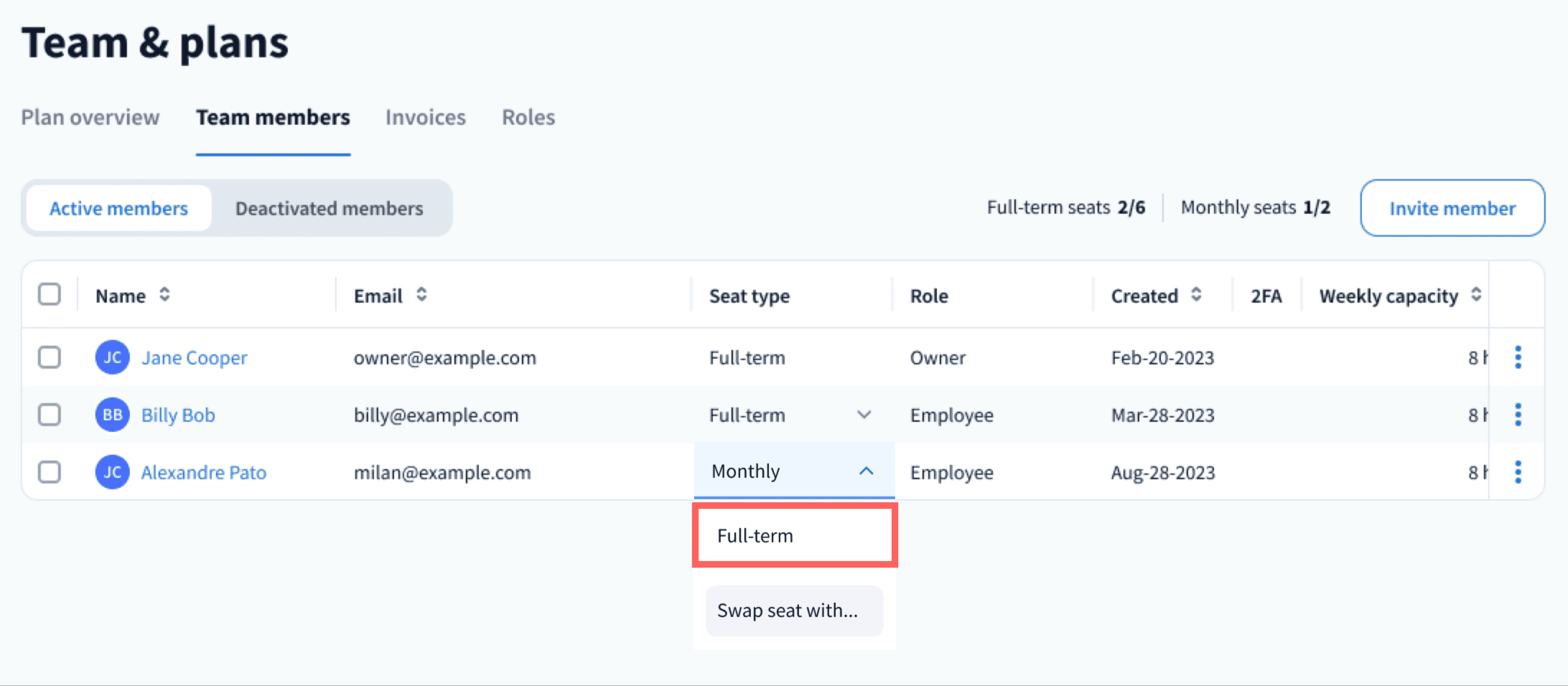Open the Invoices tab
The image size is (1568, 686).
(x=425, y=117)
